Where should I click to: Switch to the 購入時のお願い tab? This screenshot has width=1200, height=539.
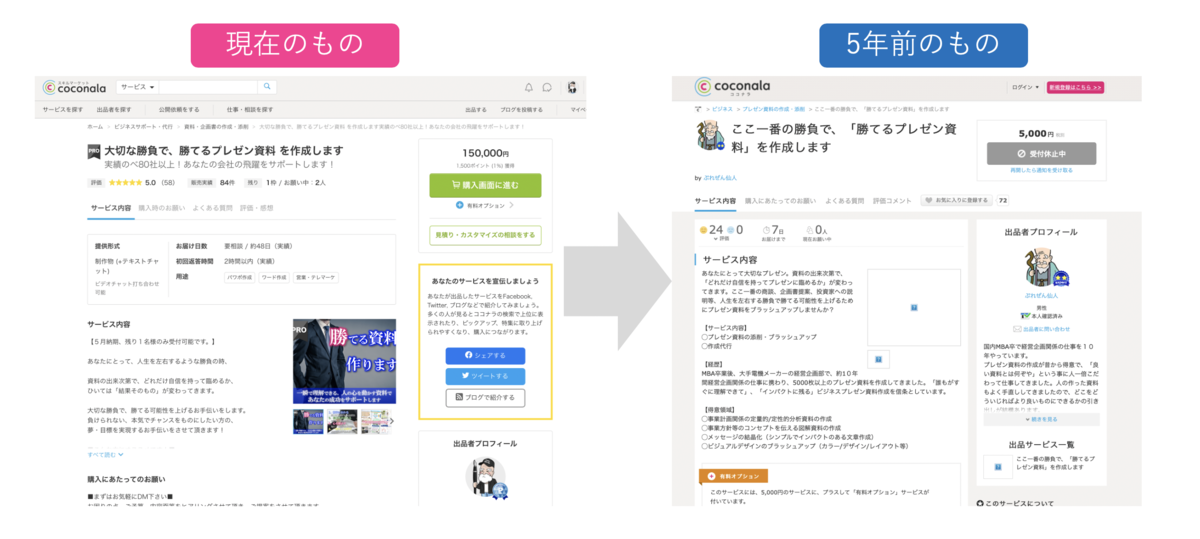click(x=161, y=208)
